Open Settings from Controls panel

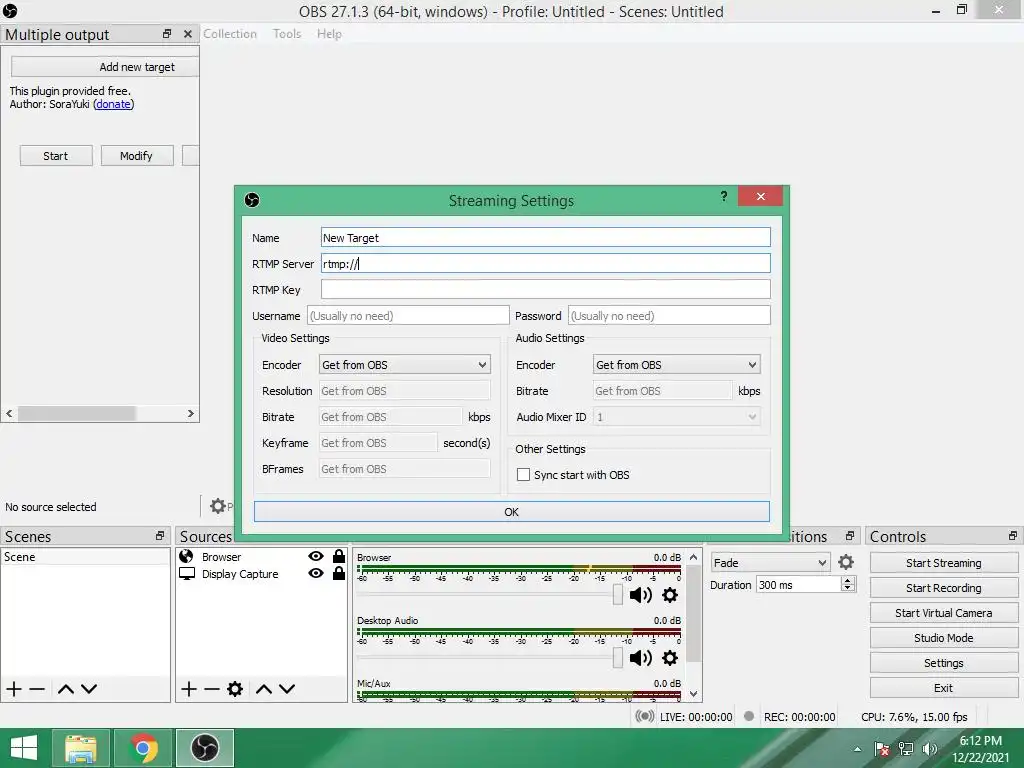[x=944, y=663]
